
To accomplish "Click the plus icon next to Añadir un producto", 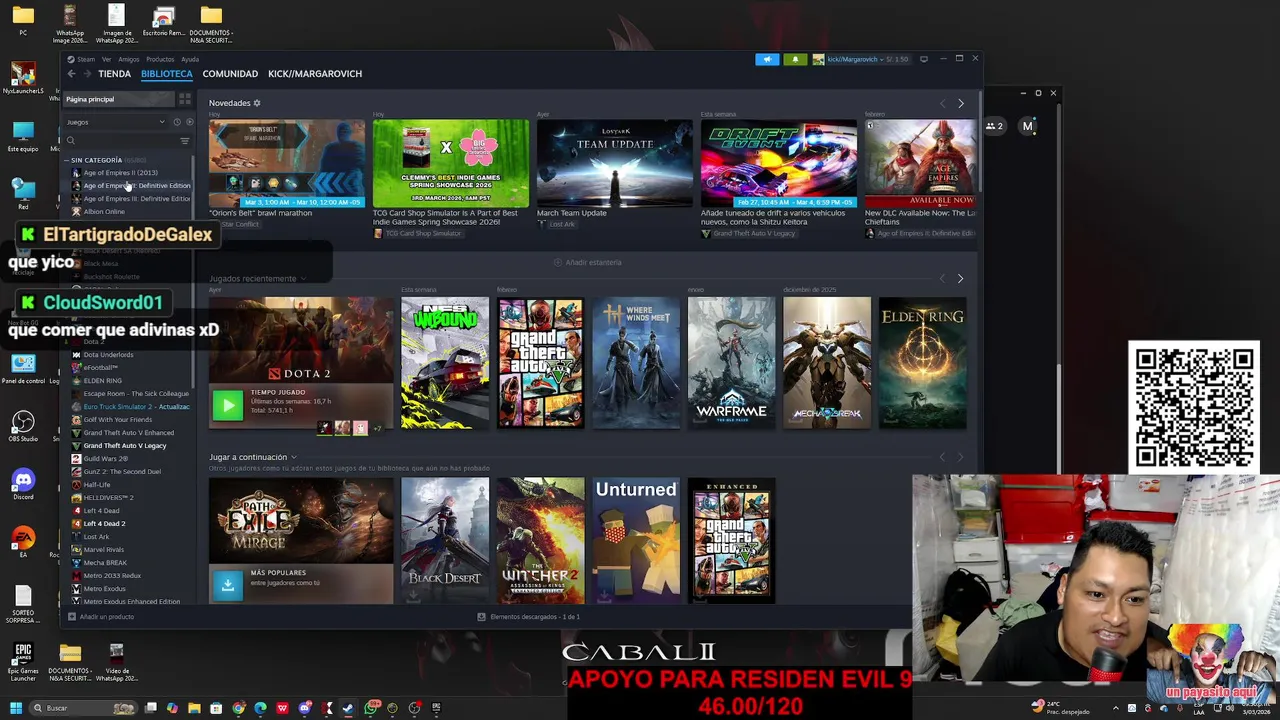I will point(71,617).
